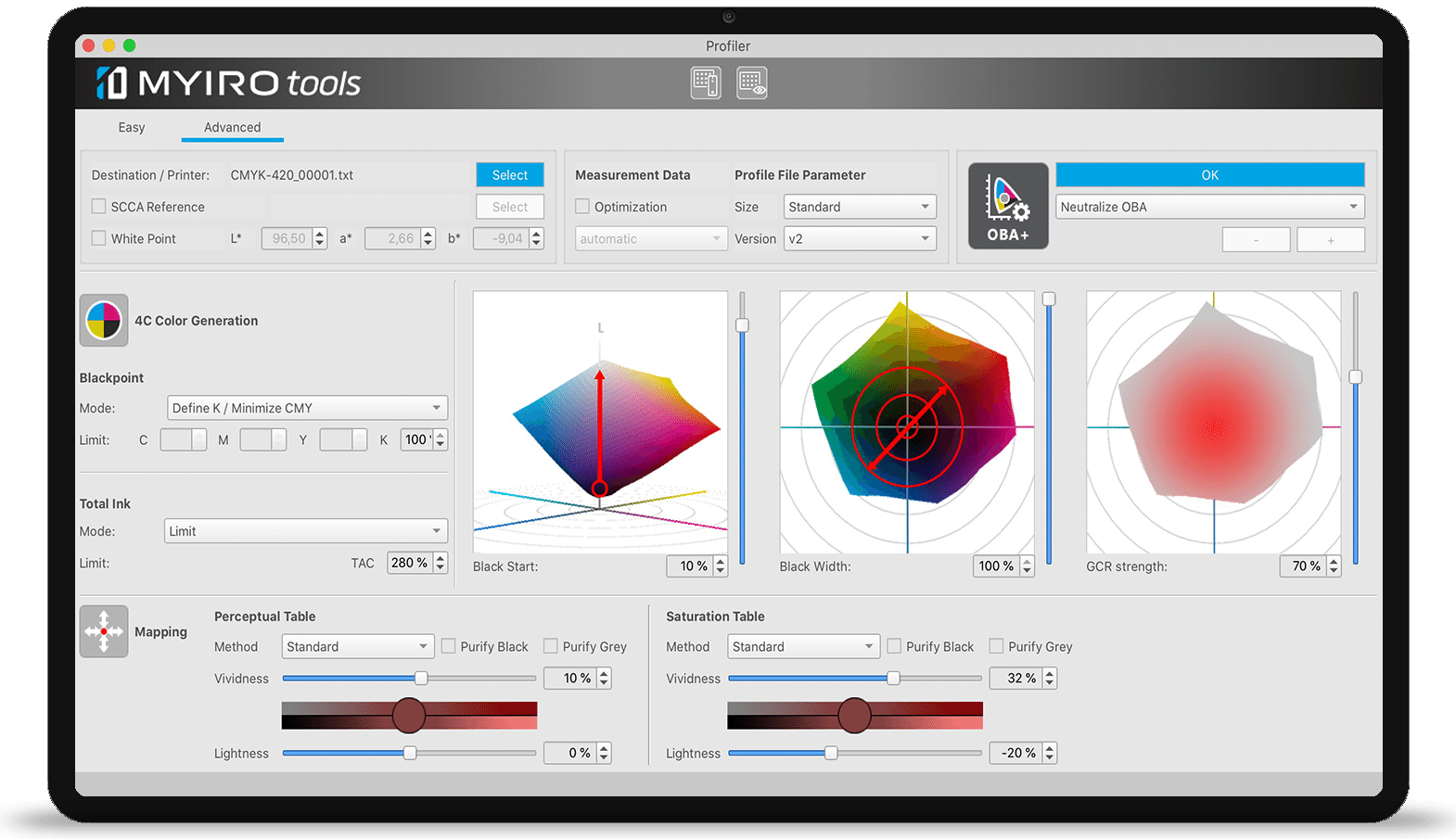Click the MYIRO tools logo

228,83
